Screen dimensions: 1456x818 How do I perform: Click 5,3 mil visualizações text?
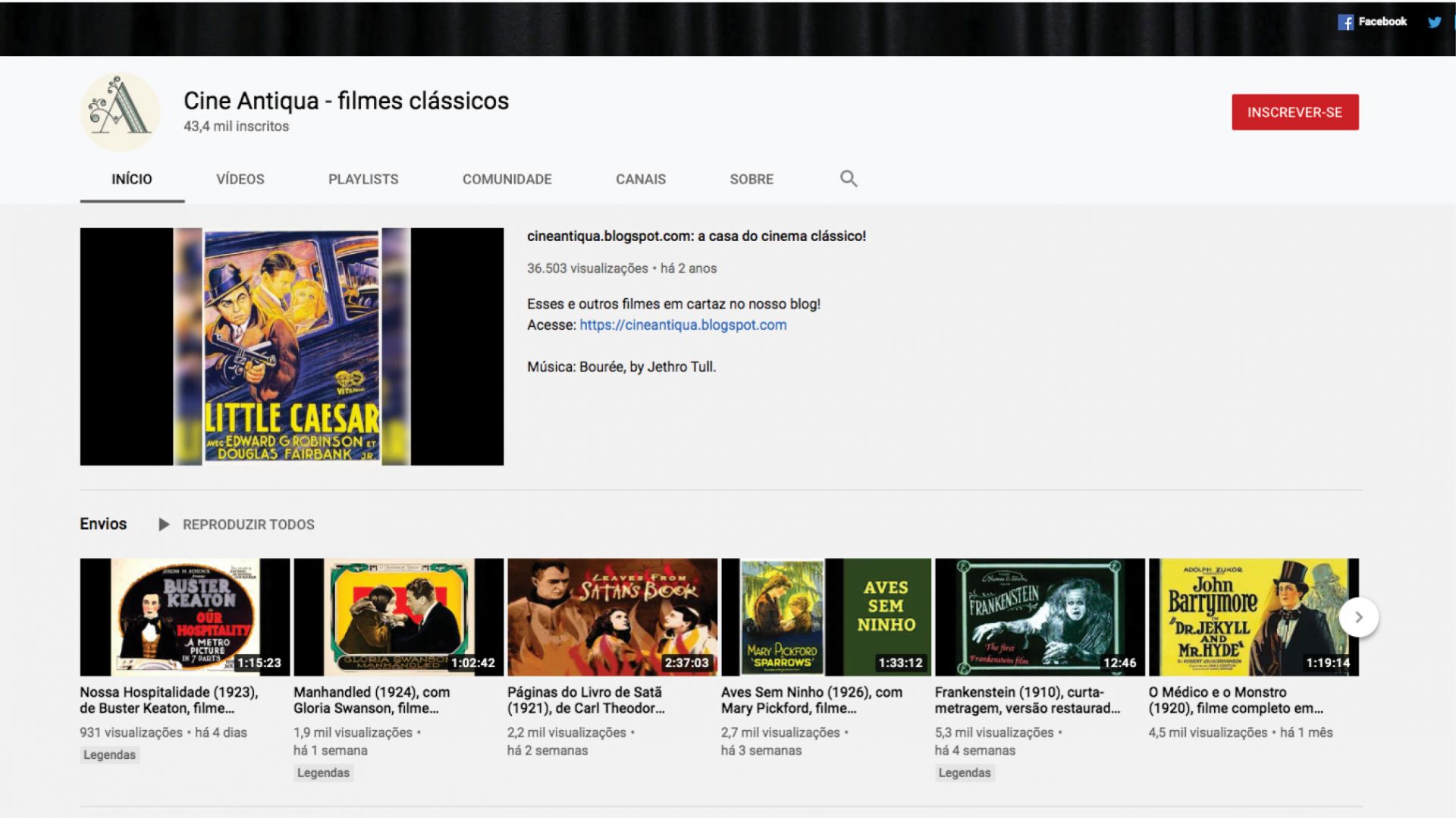[x=994, y=733]
